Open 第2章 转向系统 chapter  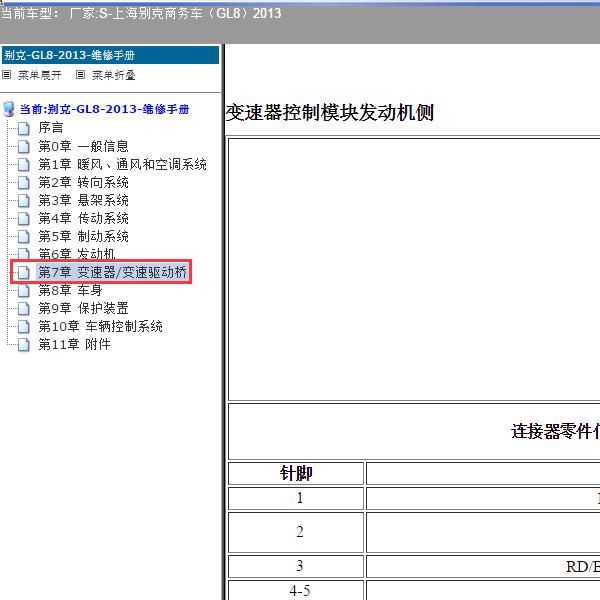(83, 183)
